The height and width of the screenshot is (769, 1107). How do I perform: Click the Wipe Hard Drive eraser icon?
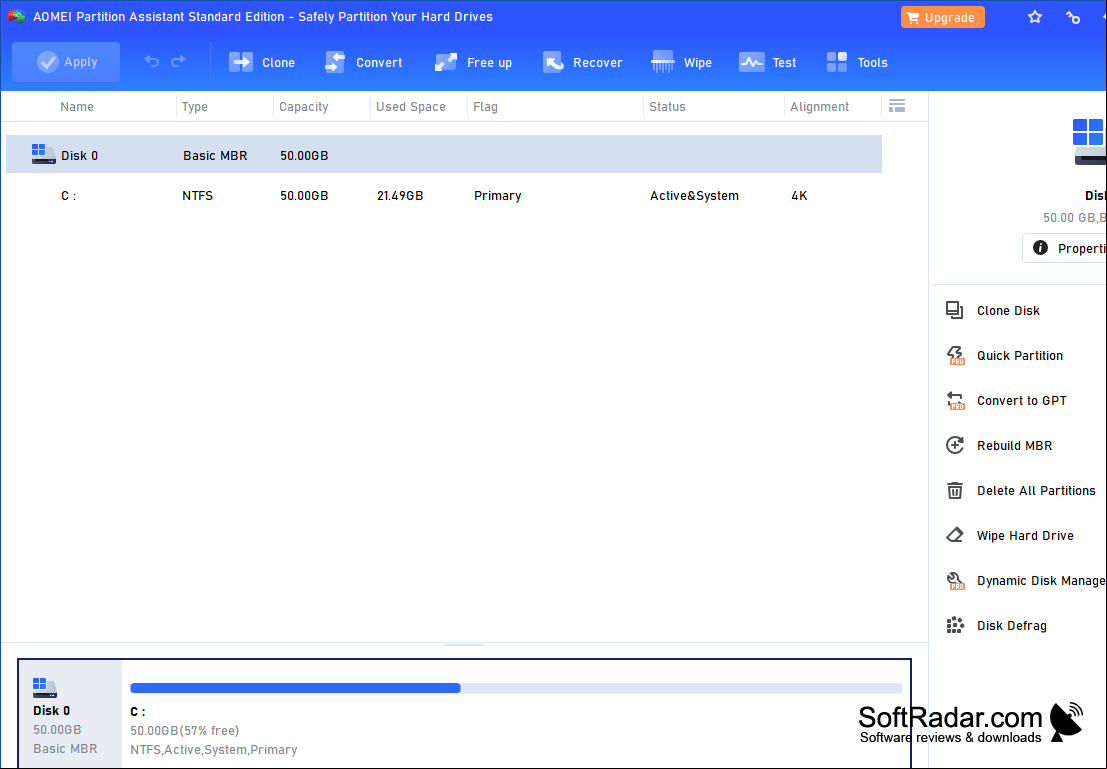pyautogui.click(x=955, y=535)
